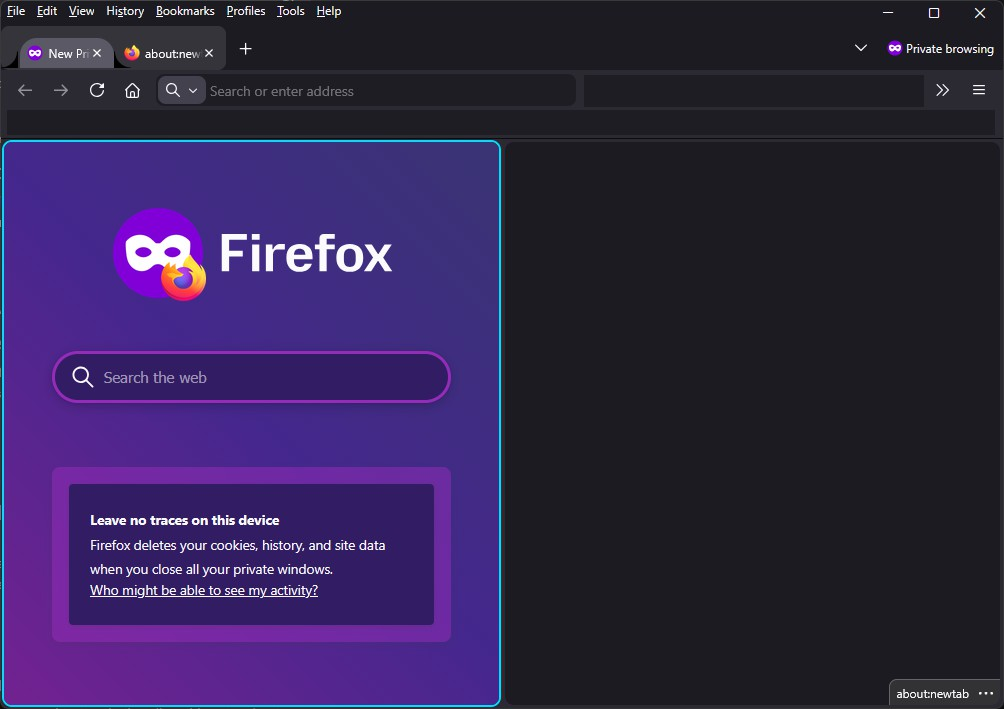Close the about:newtab tab
1004x709 pixels.
(209, 53)
